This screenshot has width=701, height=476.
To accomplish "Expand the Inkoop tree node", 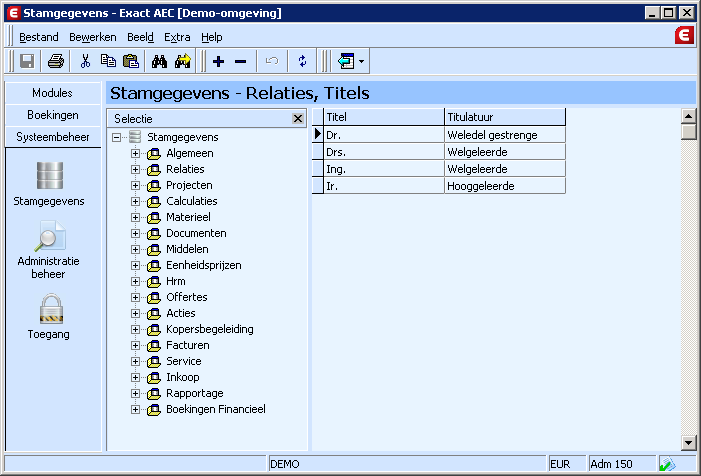I will click(135, 377).
